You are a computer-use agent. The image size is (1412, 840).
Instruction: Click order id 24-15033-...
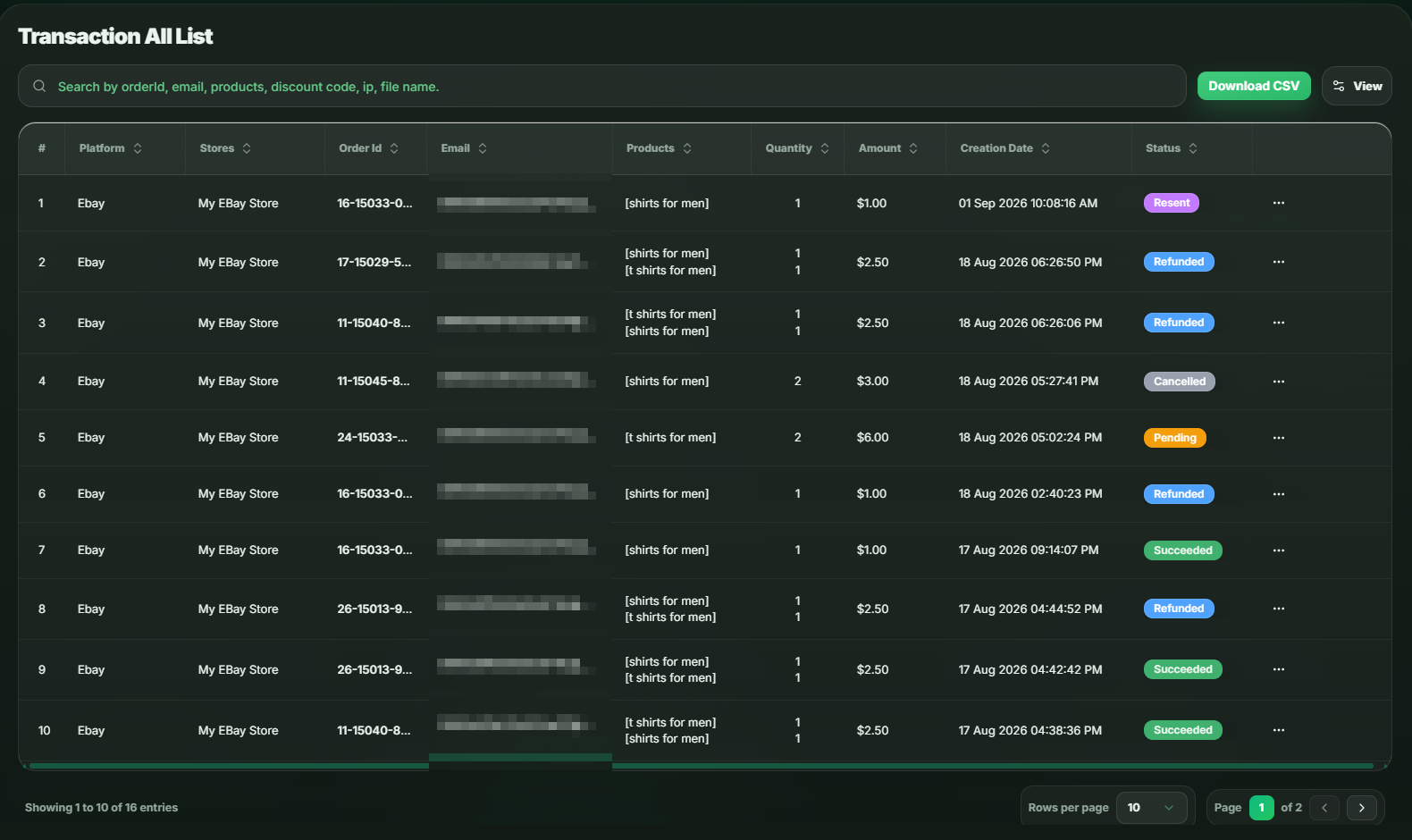point(372,438)
